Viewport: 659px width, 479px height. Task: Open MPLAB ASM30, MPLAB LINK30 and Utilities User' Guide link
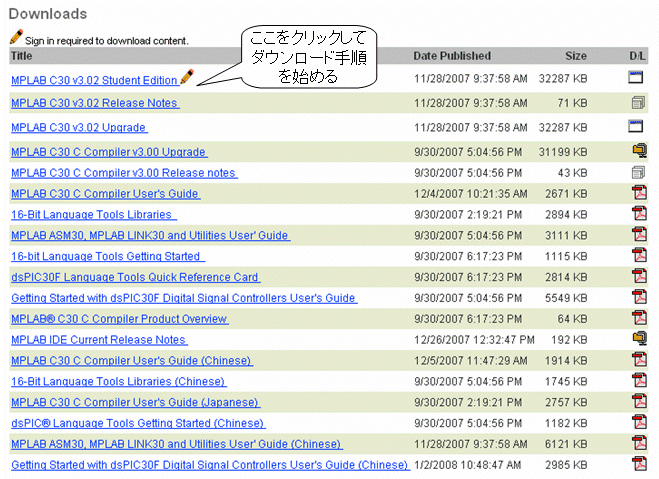(x=150, y=235)
